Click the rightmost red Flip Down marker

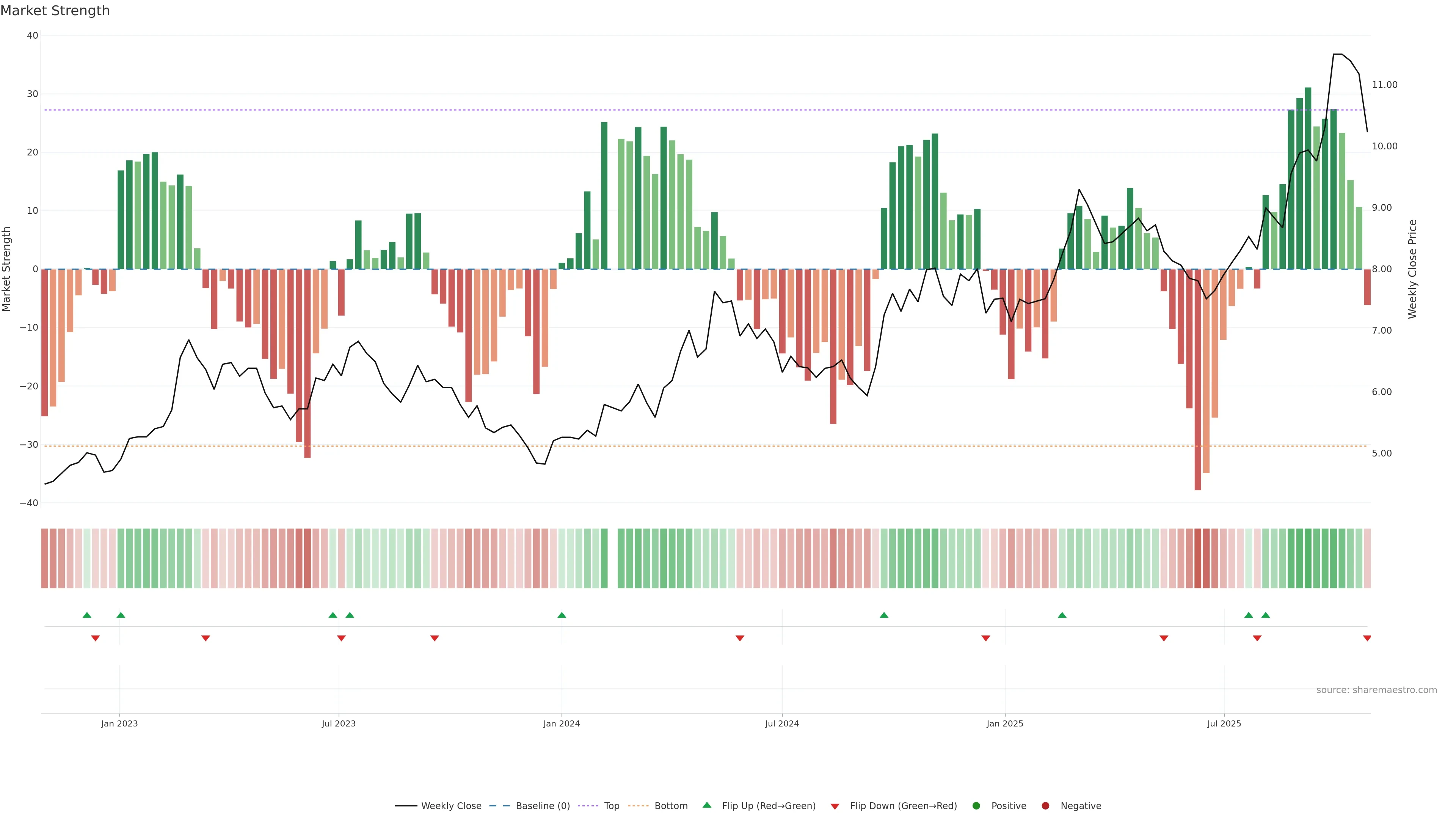tap(1367, 638)
